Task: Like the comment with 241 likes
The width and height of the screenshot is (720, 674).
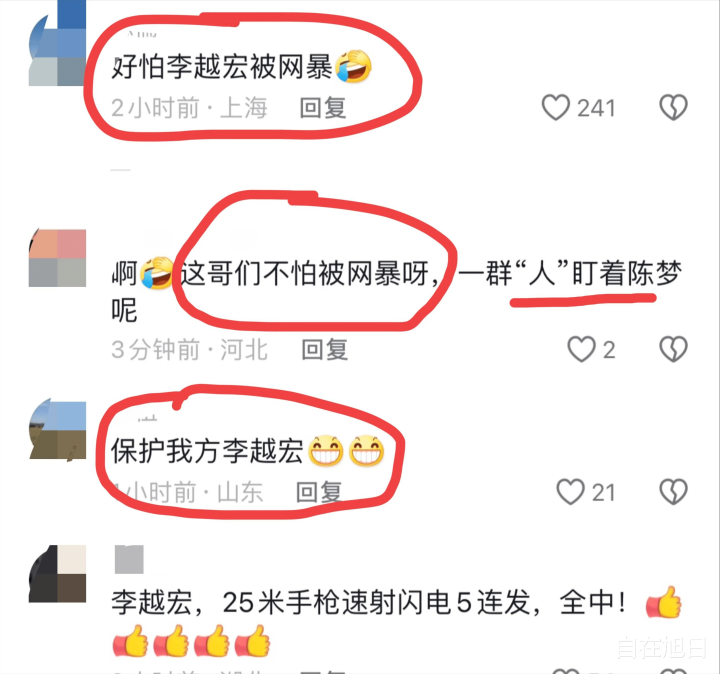Action: pos(556,107)
